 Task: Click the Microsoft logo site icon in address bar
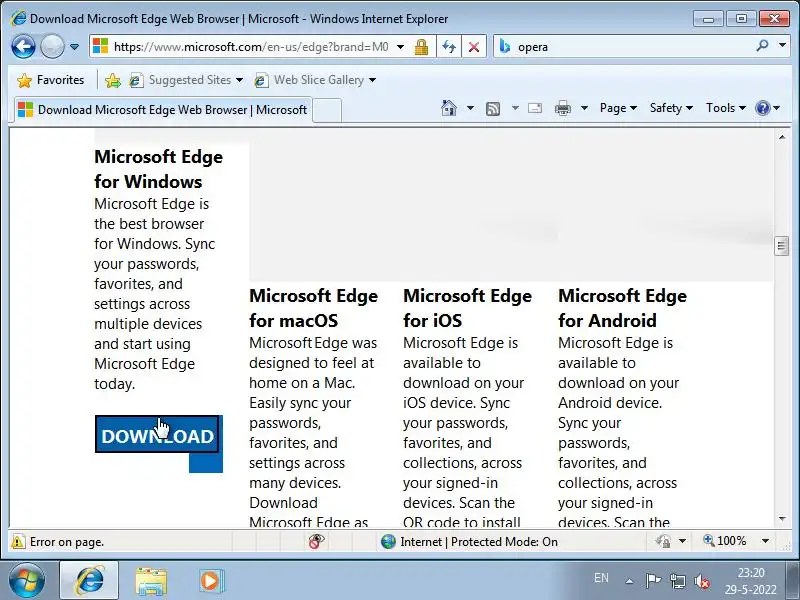[100, 46]
